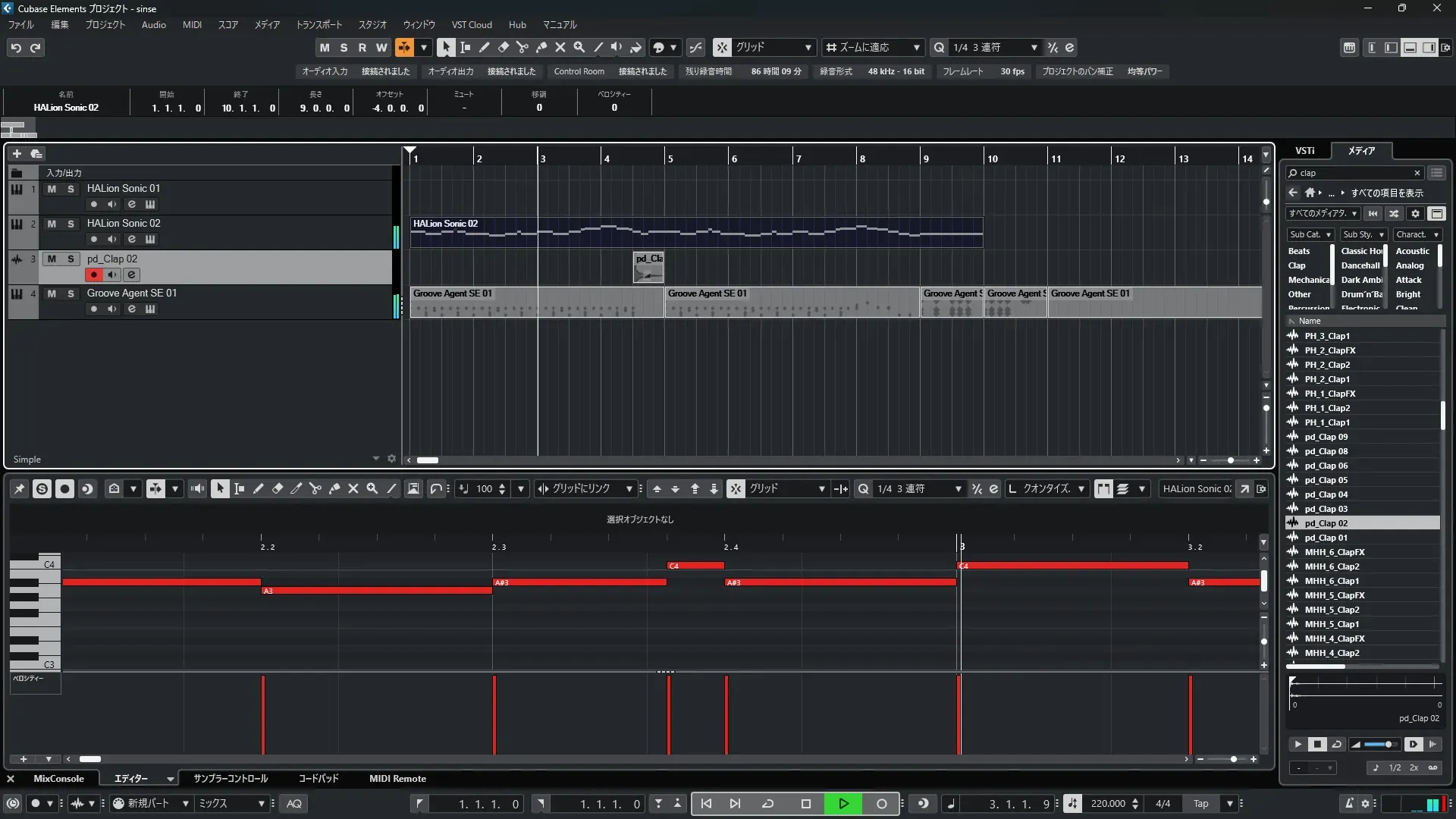Screen dimensions: 1456x819
Task: Solo the Groove Agent SE 01 track
Action: coord(71,293)
